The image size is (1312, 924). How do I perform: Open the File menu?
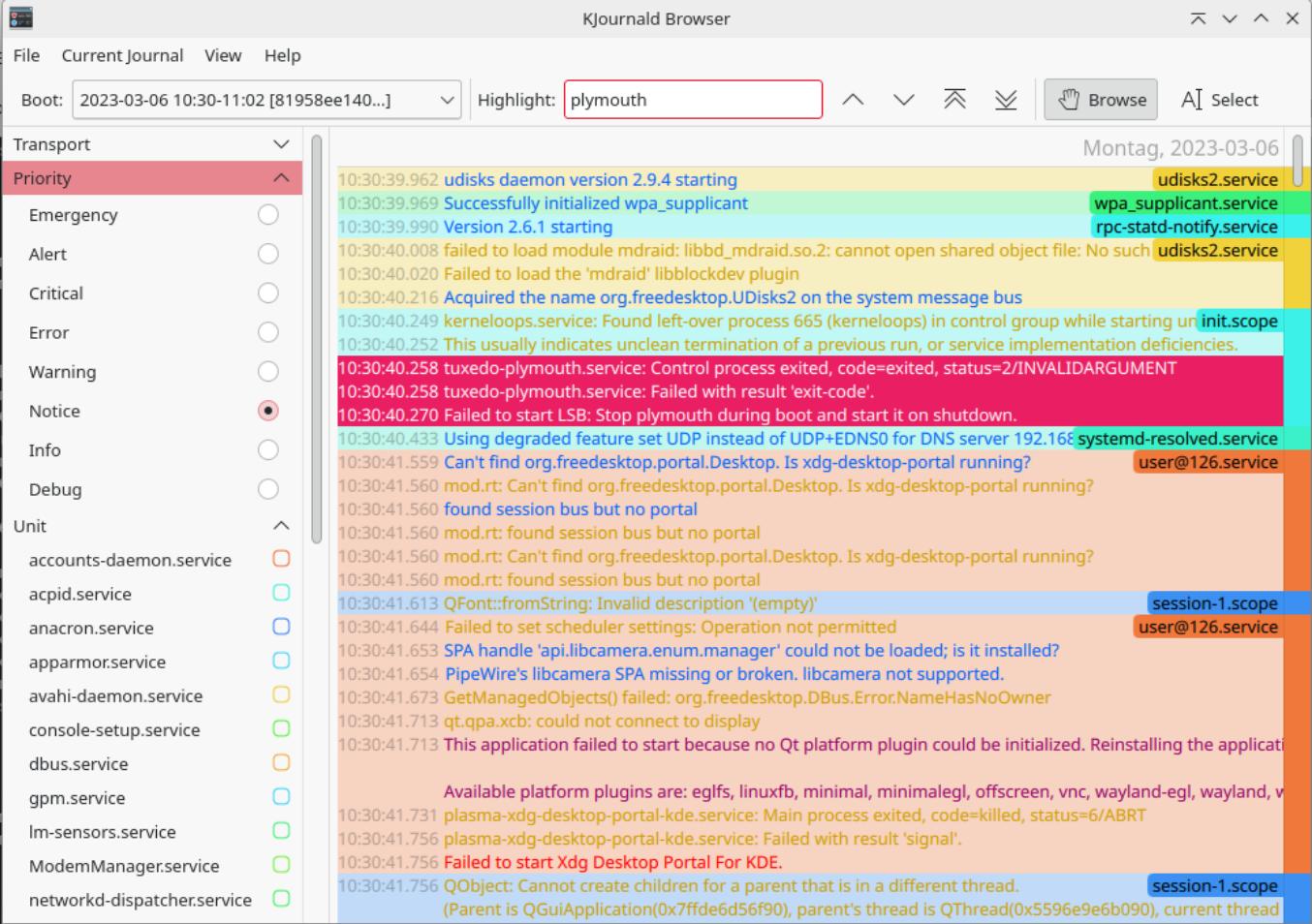26,55
